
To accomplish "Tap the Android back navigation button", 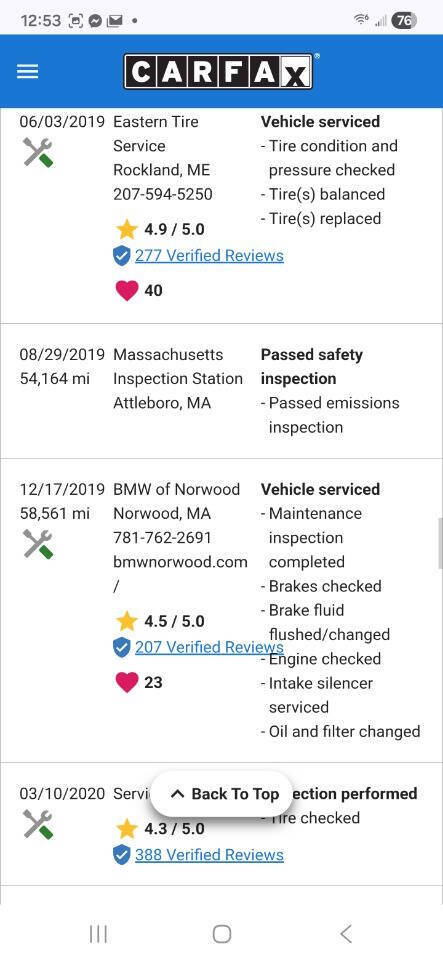I will (x=346, y=934).
